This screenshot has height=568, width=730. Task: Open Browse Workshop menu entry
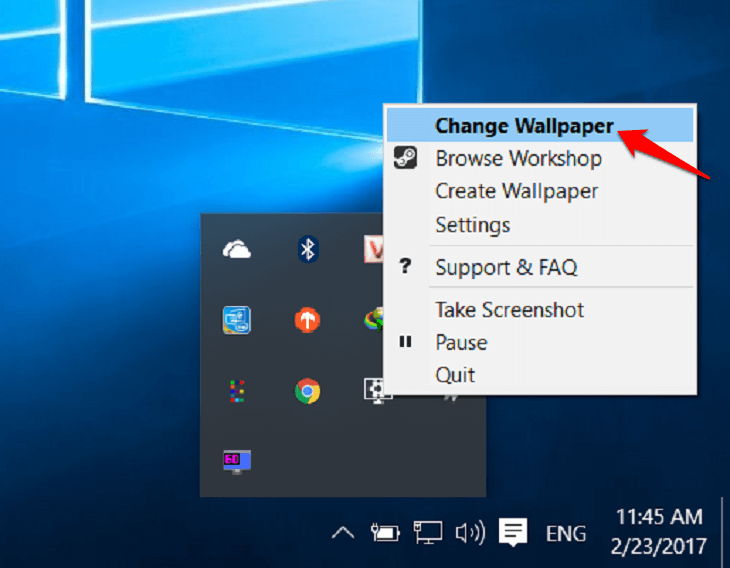pyautogui.click(x=540, y=158)
